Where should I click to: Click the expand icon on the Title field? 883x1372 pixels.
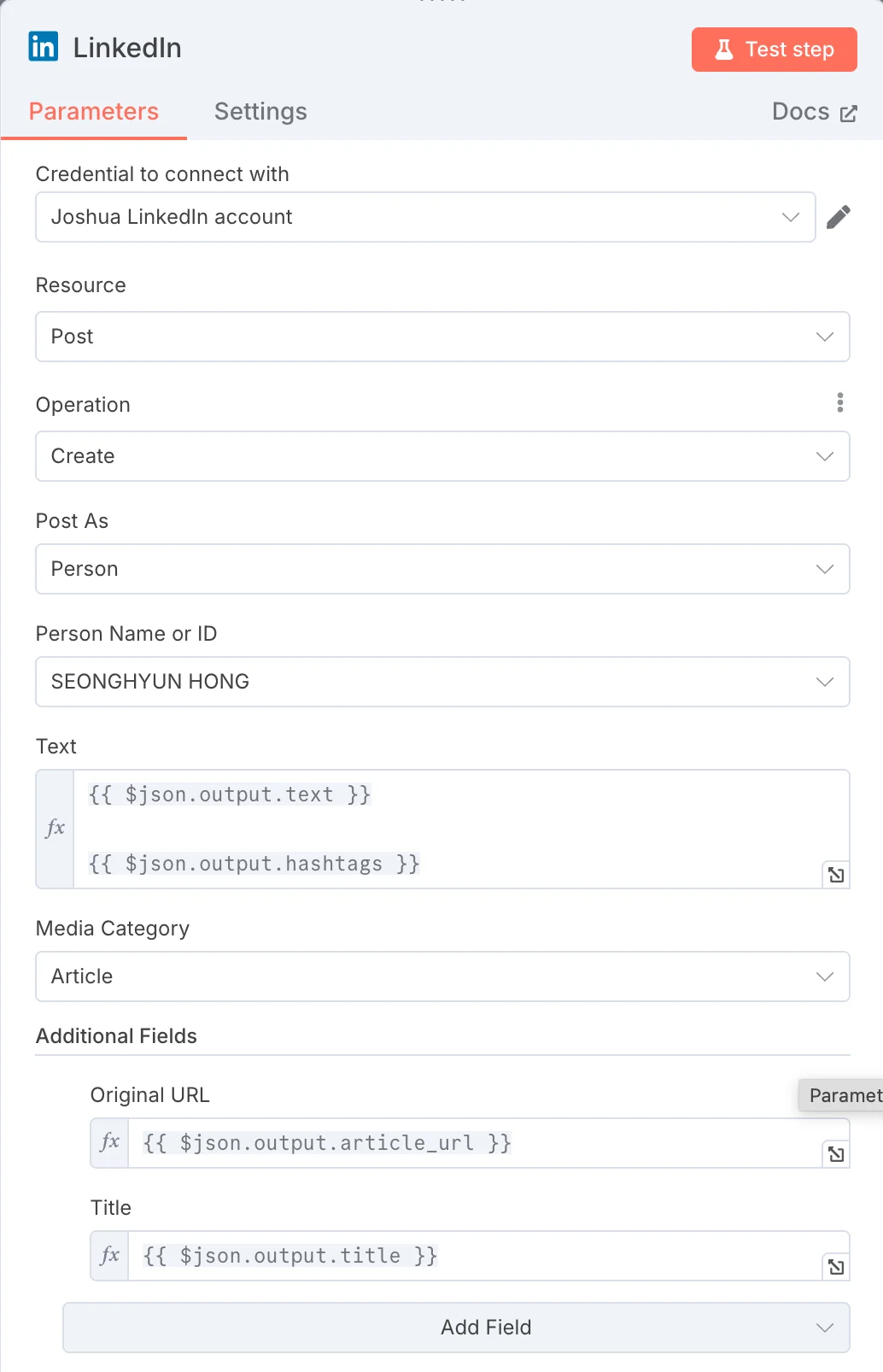click(x=835, y=1267)
